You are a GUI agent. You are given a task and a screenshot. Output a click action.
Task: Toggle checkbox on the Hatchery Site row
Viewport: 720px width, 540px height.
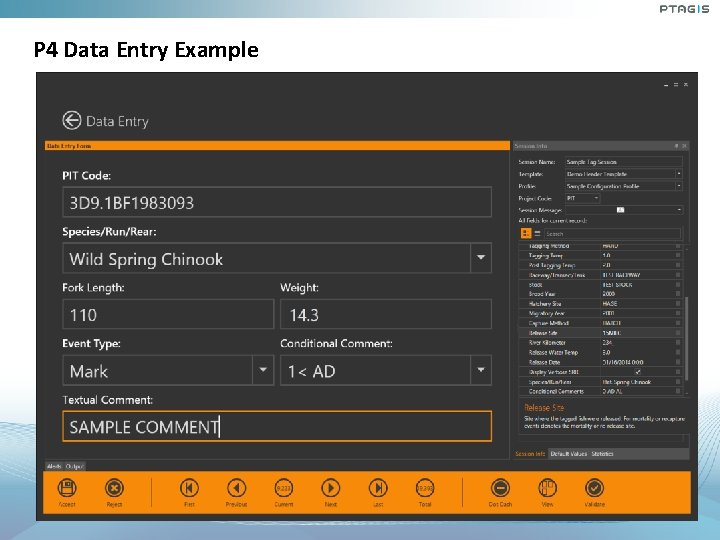(x=678, y=304)
